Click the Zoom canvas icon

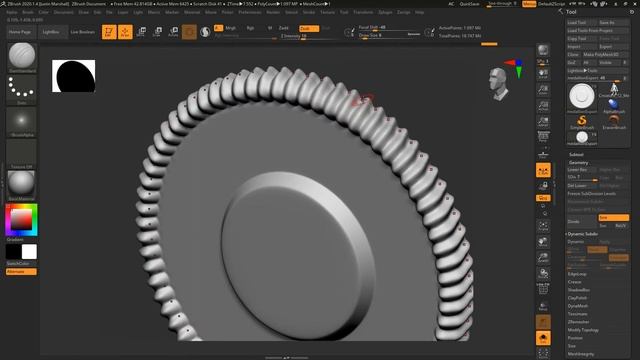543,89
